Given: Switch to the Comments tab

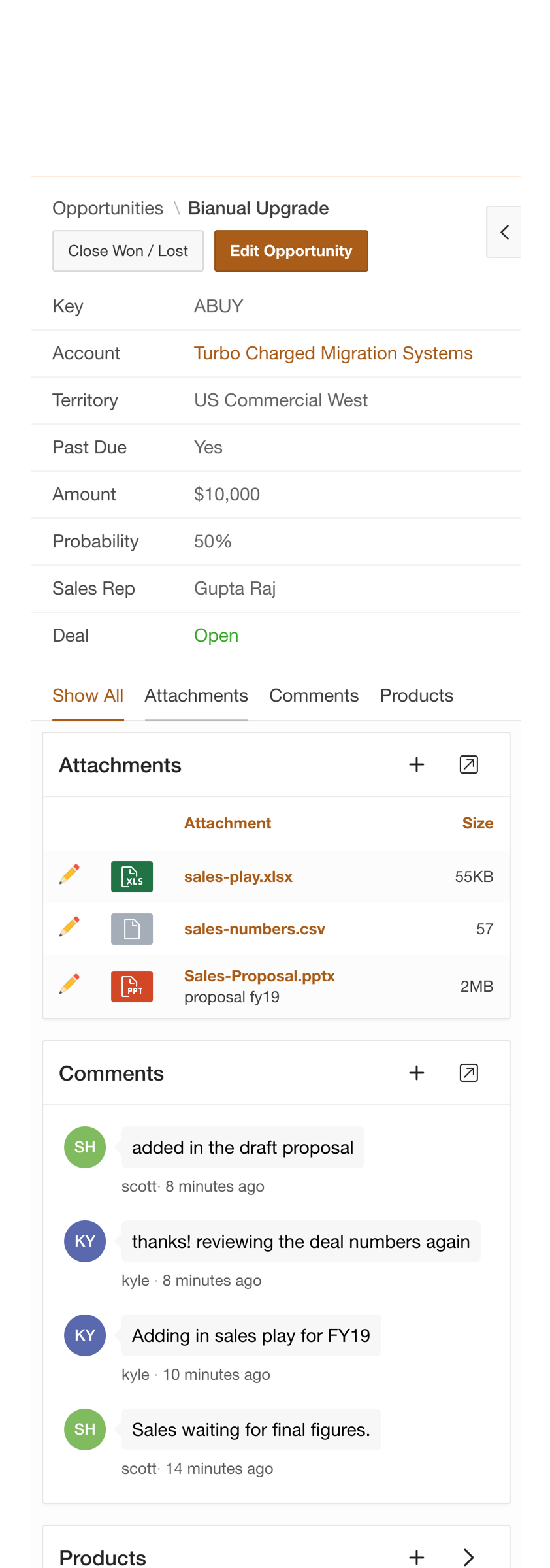Looking at the screenshot, I should (x=314, y=695).
